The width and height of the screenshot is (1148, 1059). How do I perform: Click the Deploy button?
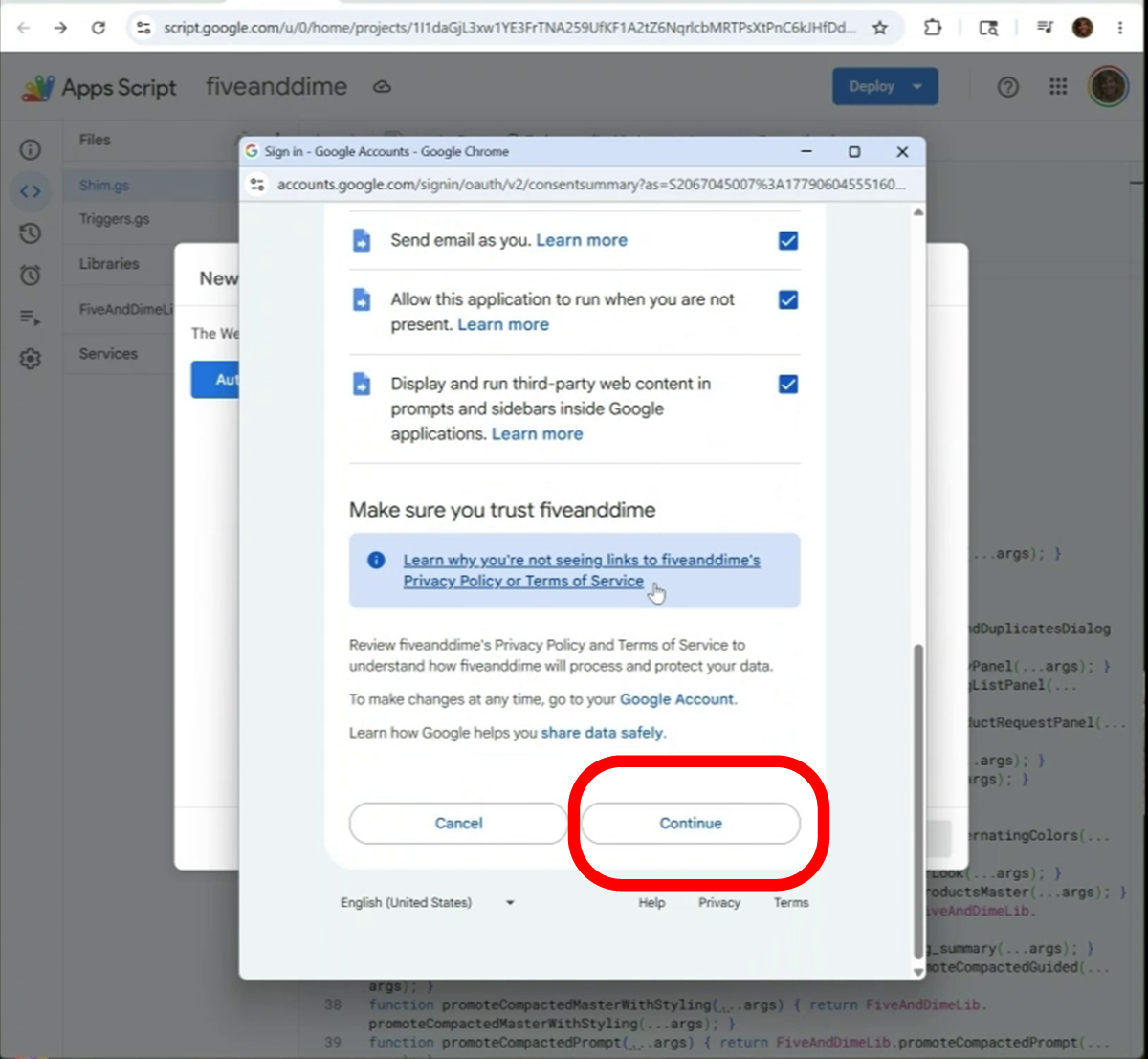(872, 86)
